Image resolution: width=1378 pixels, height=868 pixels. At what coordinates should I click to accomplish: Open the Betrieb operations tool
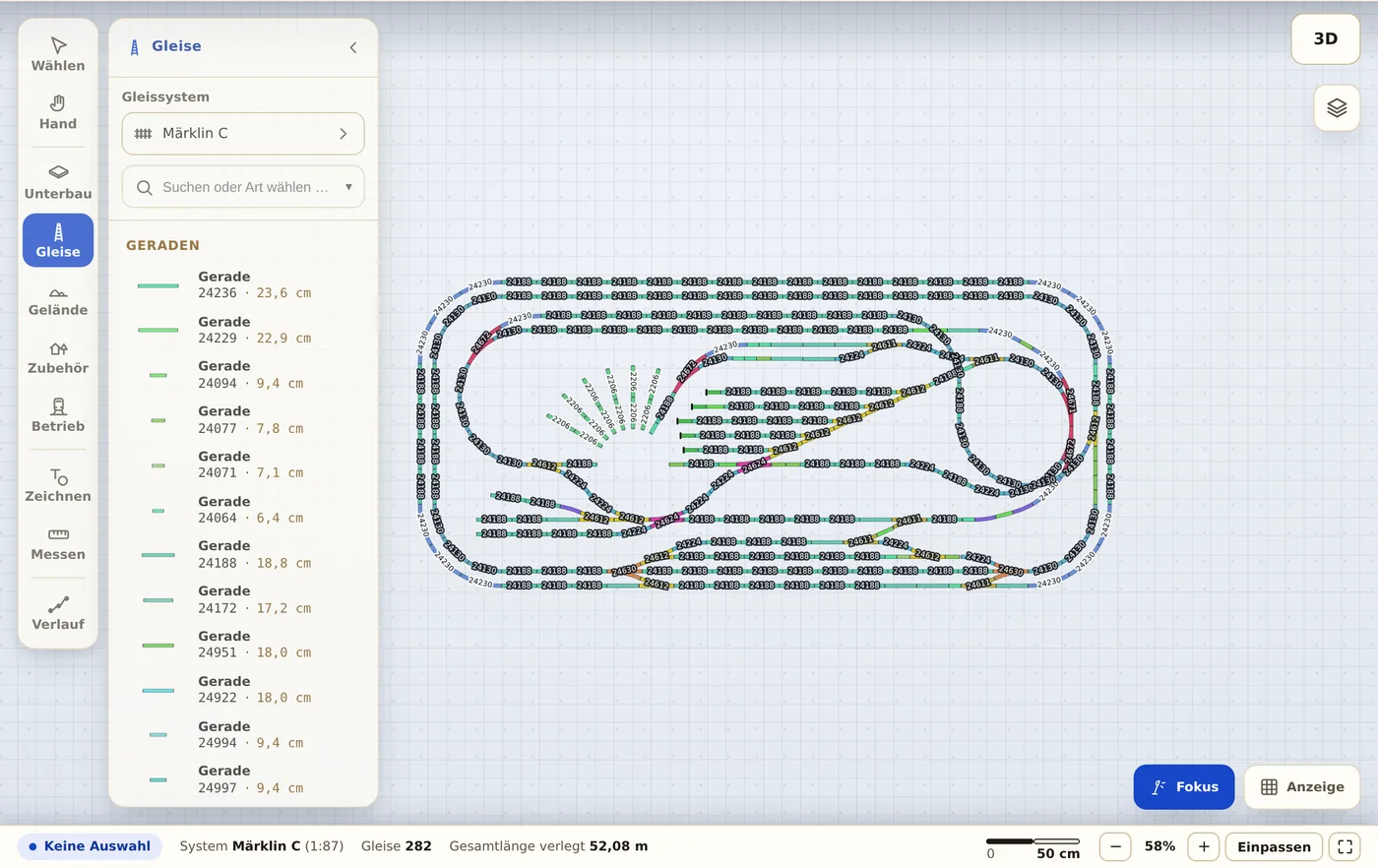pos(58,414)
